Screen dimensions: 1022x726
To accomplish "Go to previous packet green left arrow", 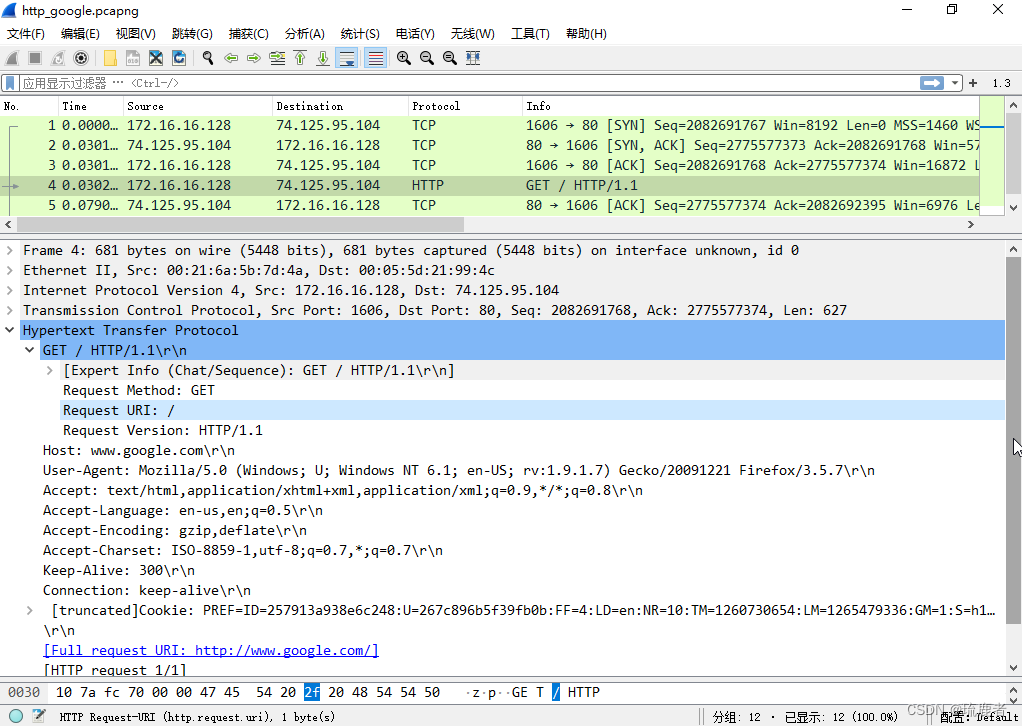I will [x=231, y=58].
